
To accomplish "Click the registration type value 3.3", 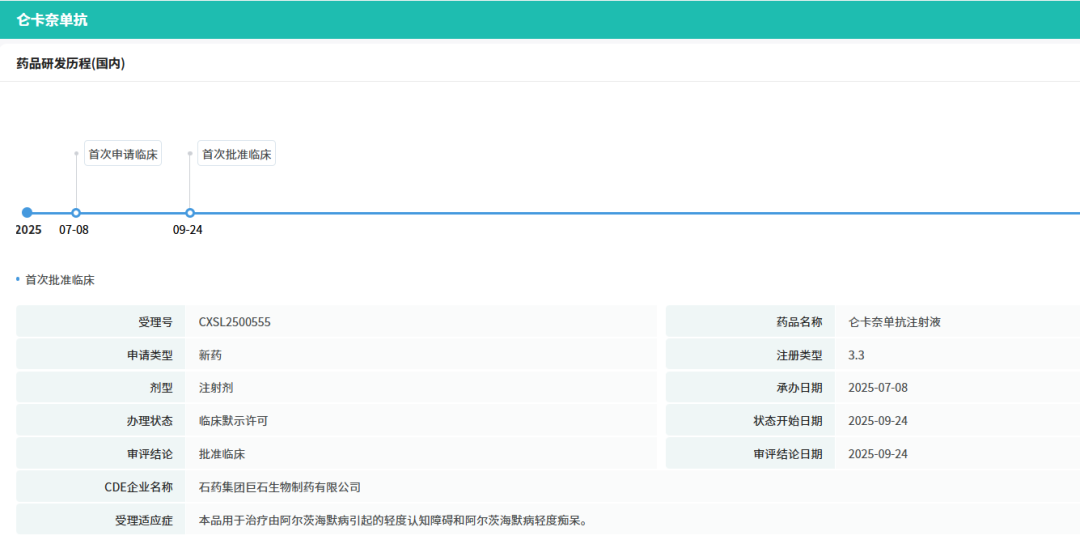I will coord(856,355).
